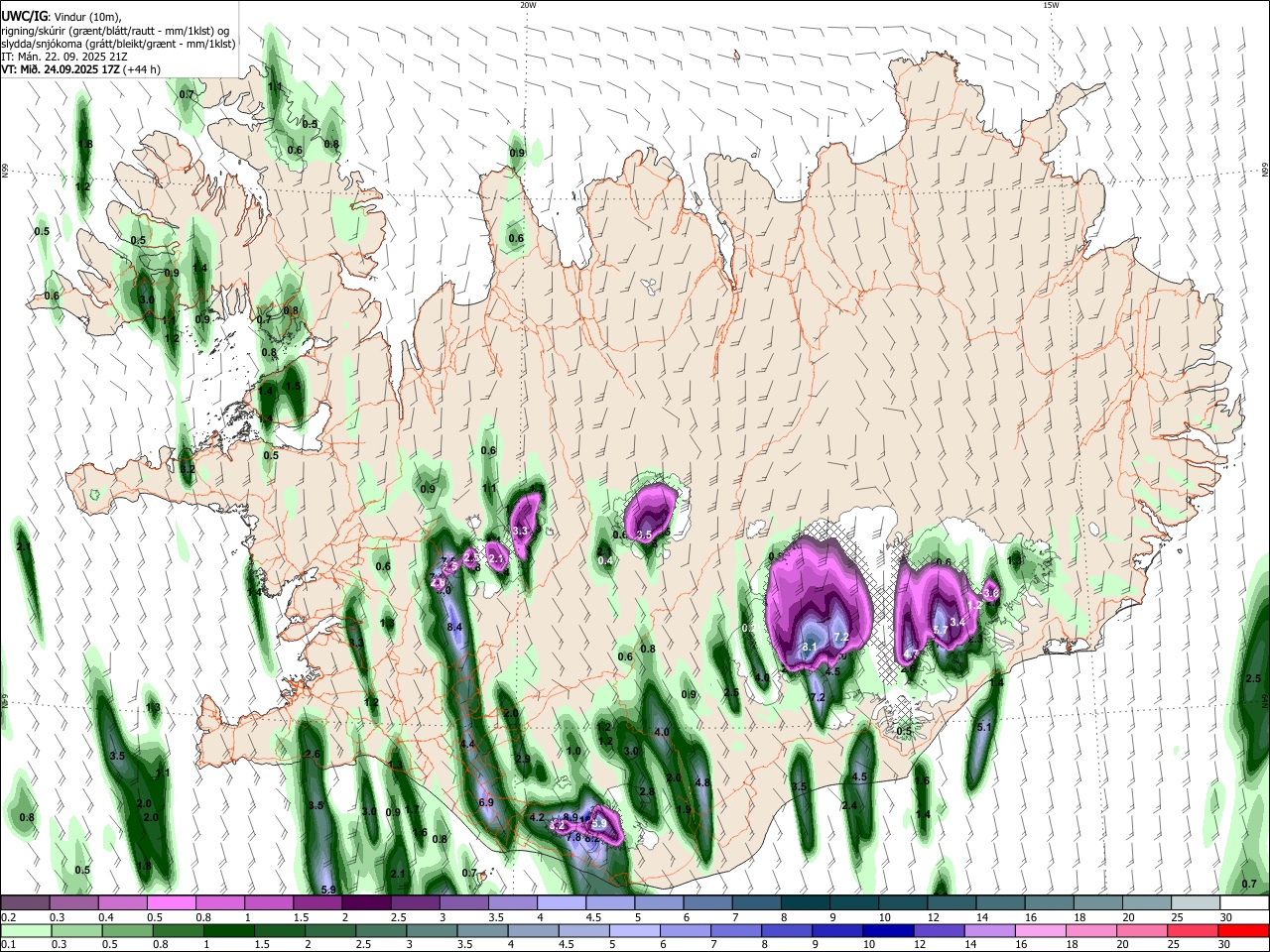The height and width of the screenshot is (952, 1270).
Task: Click the violet 12 swatch in lower legend row
Action: [x=940, y=930]
